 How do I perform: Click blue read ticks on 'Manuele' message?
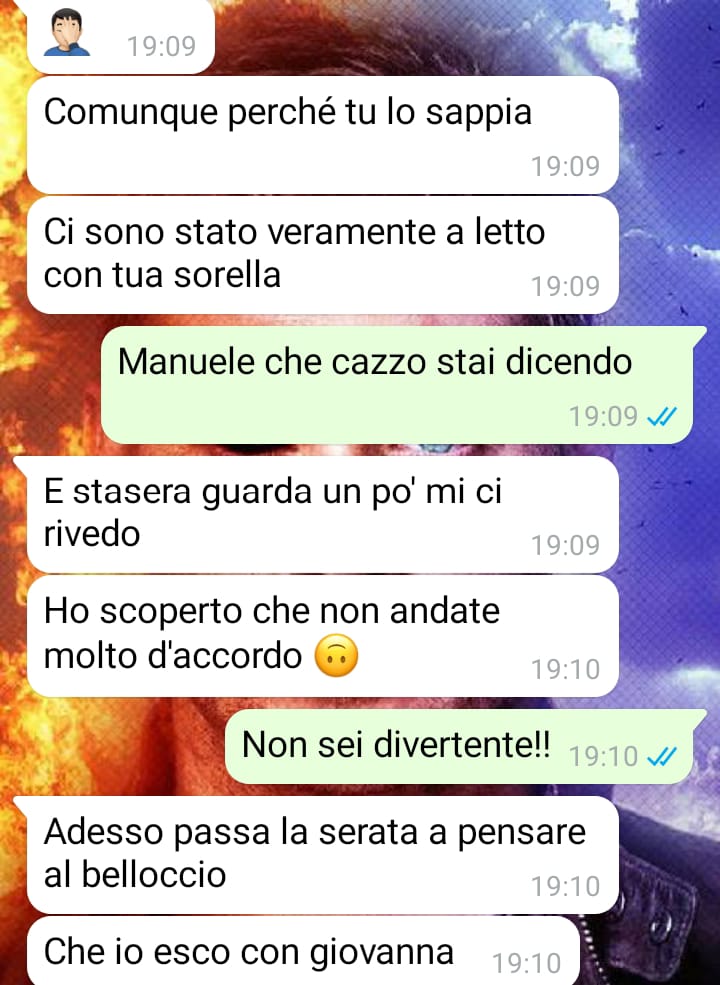(x=662, y=416)
